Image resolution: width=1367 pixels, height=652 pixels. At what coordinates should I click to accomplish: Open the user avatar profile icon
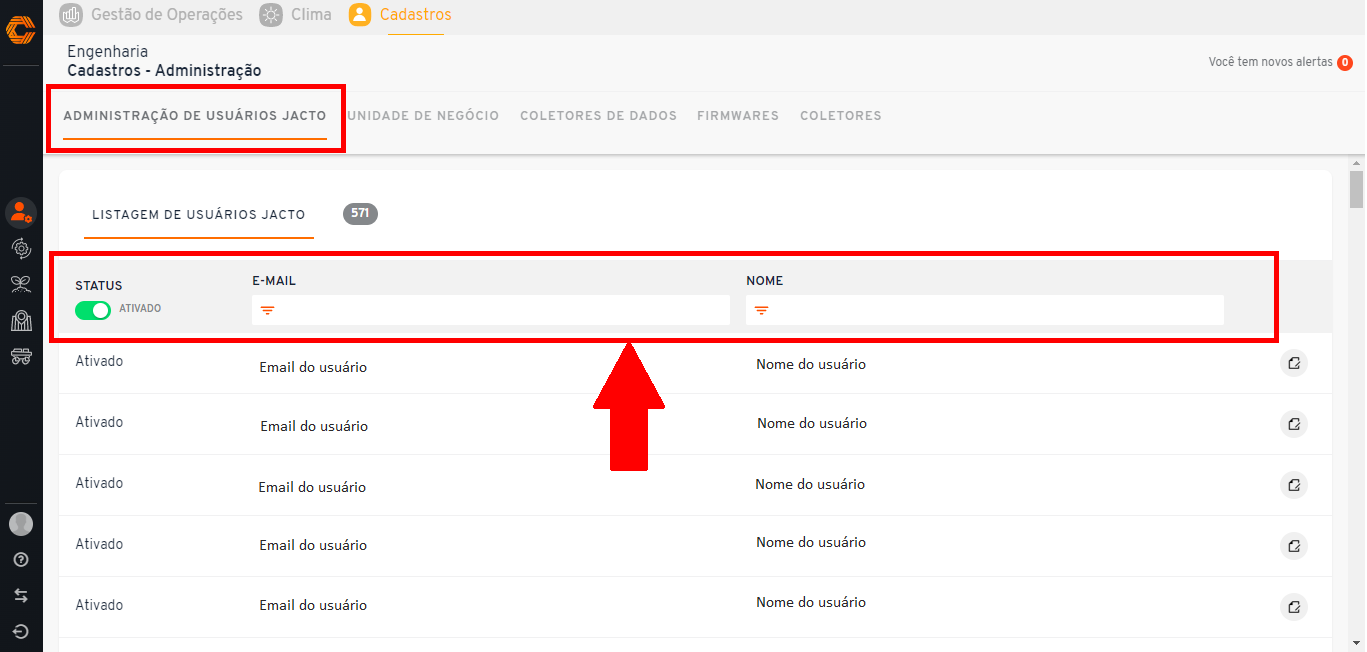[21, 523]
